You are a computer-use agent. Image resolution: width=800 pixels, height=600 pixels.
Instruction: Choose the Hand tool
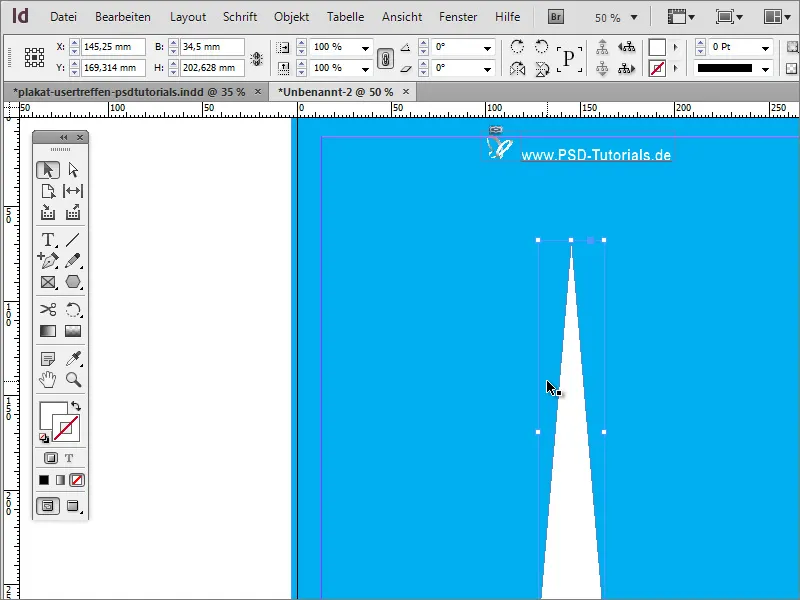coord(47,380)
